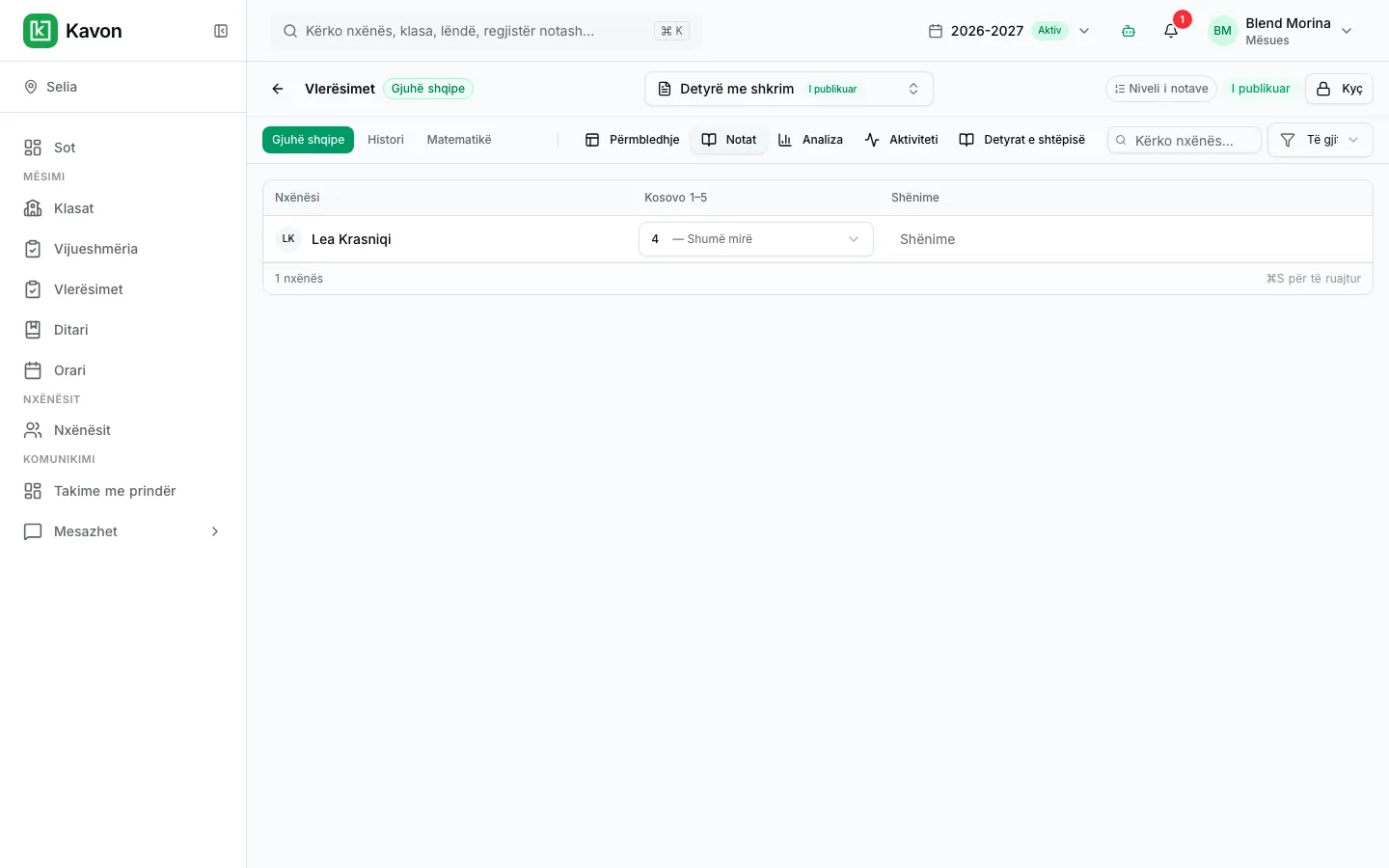
Task: Click the Klasat building icon
Action: 33,208
